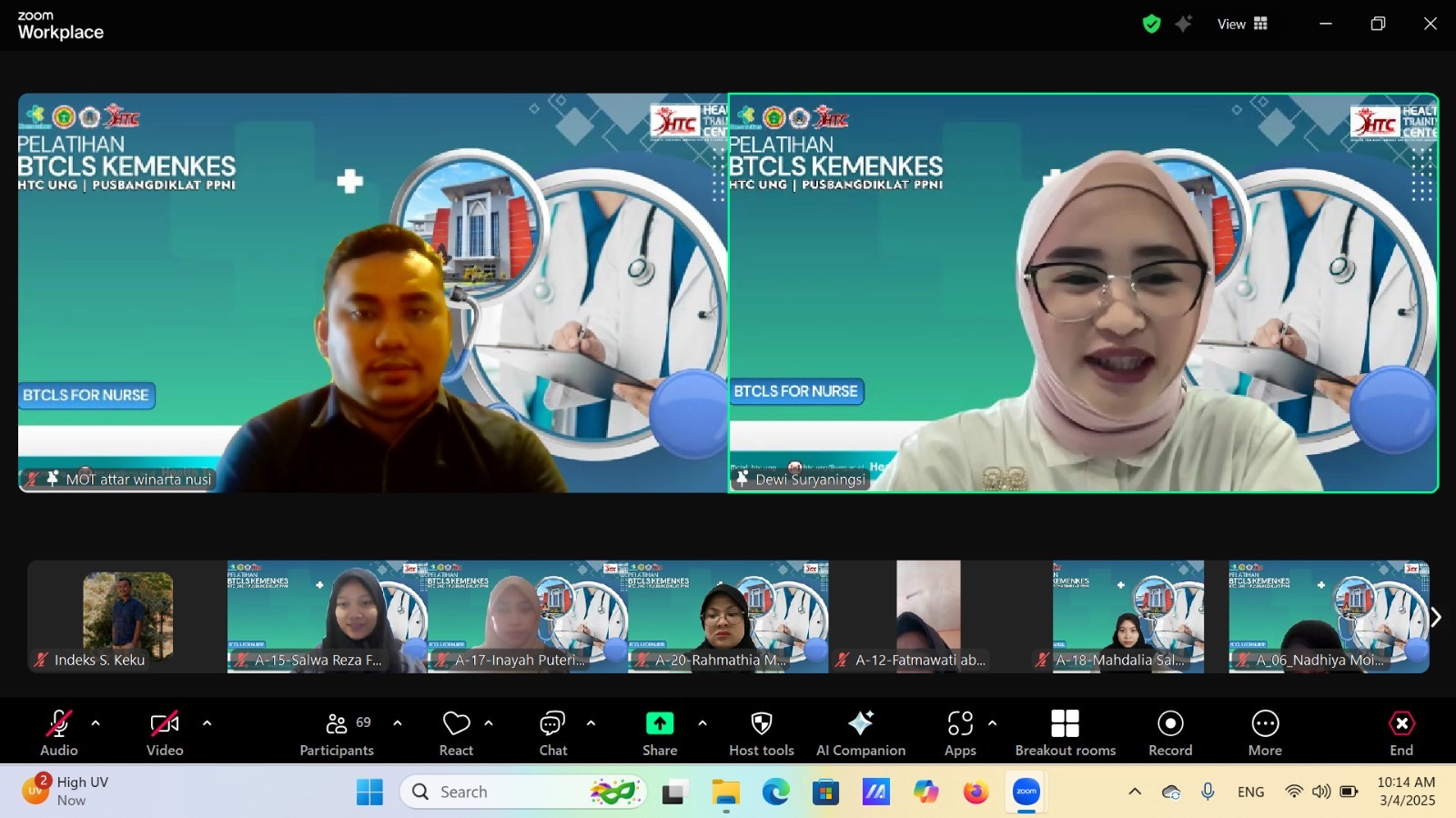Open Firefox from the taskbar
This screenshot has width=1456, height=818.
pyautogui.click(x=976, y=793)
